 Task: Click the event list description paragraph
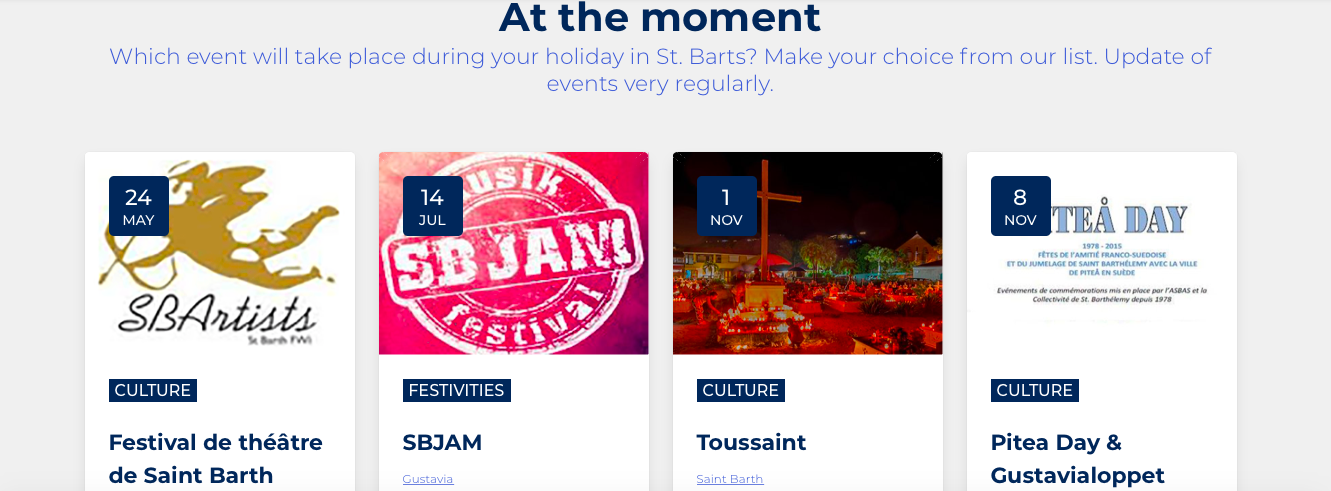pos(660,70)
